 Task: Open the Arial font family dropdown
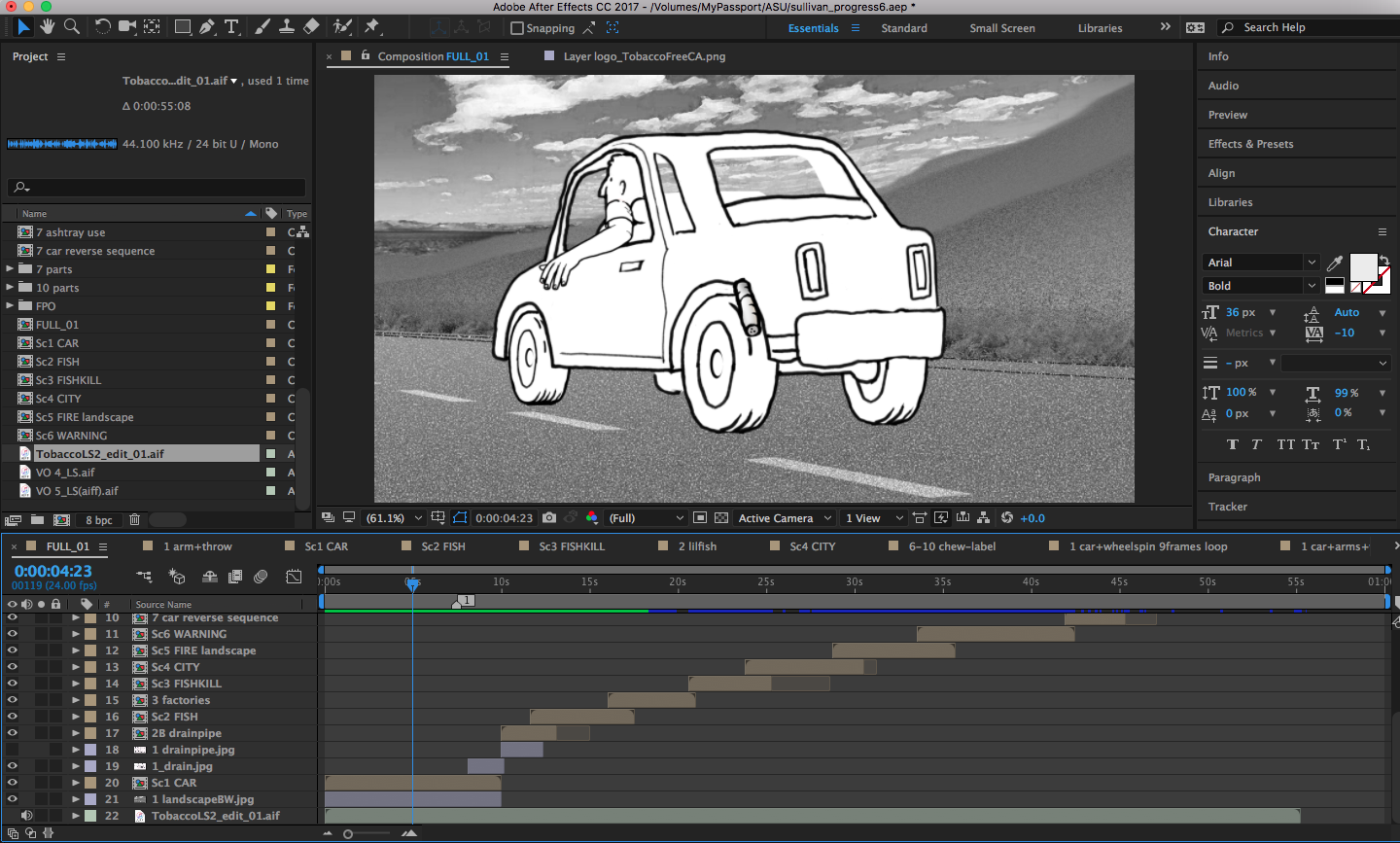1260,263
